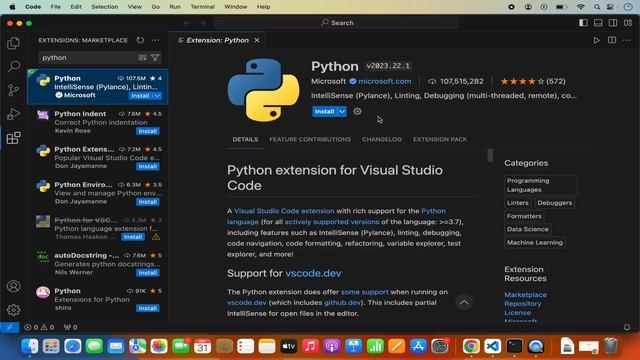This screenshot has height=360, width=640.
Task: Switch to the Extension Pack tab
Action: coord(440,139)
